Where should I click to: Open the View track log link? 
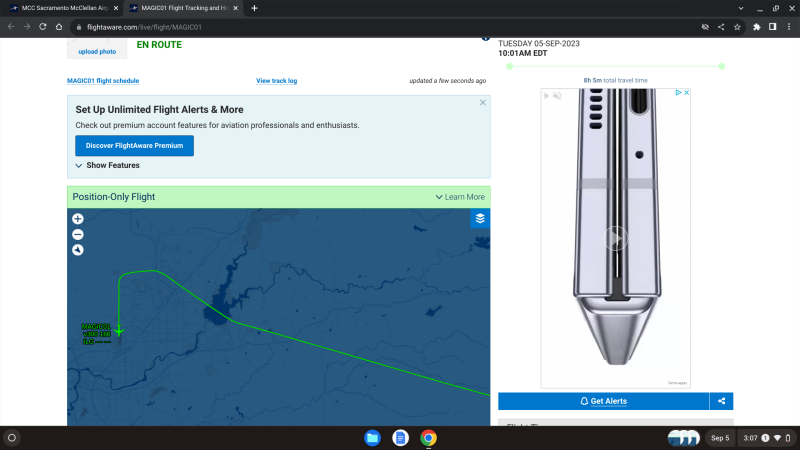tap(277, 81)
